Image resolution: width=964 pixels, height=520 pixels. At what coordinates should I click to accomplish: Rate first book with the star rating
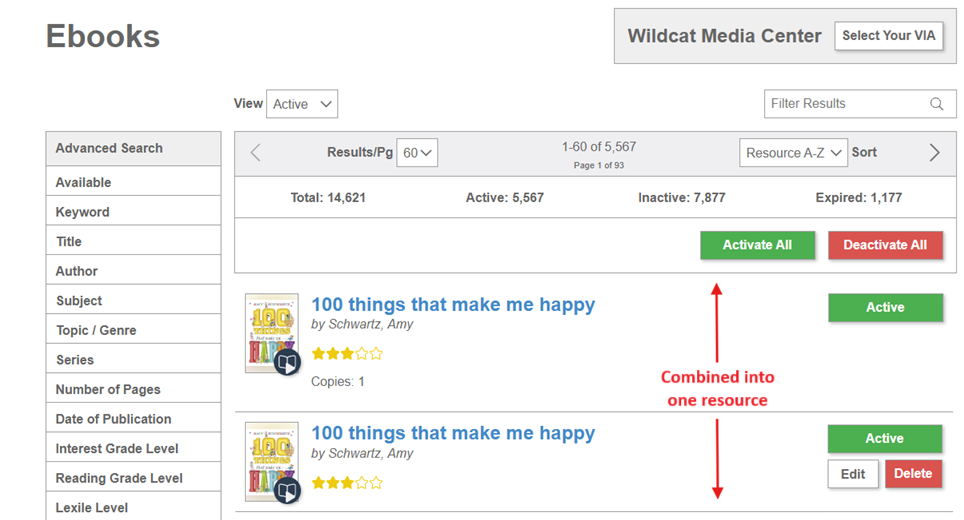pyautogui.click(x=347, y=353)
